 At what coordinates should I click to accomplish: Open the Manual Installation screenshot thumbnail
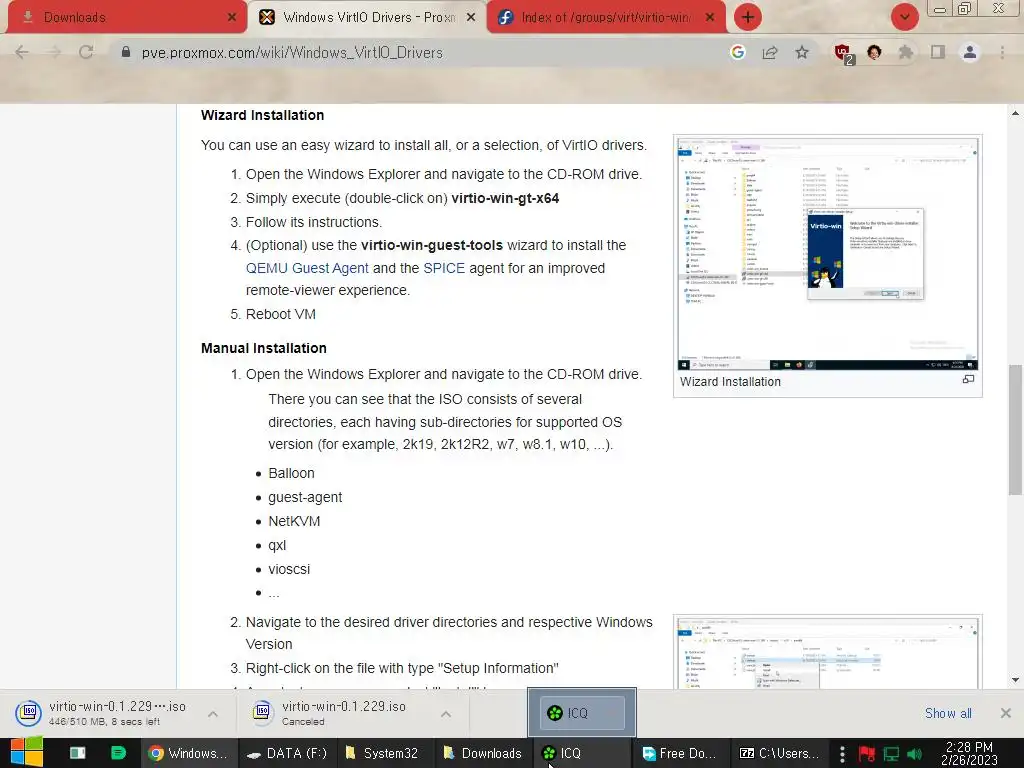pyautogui.click(x=827, y=652)
